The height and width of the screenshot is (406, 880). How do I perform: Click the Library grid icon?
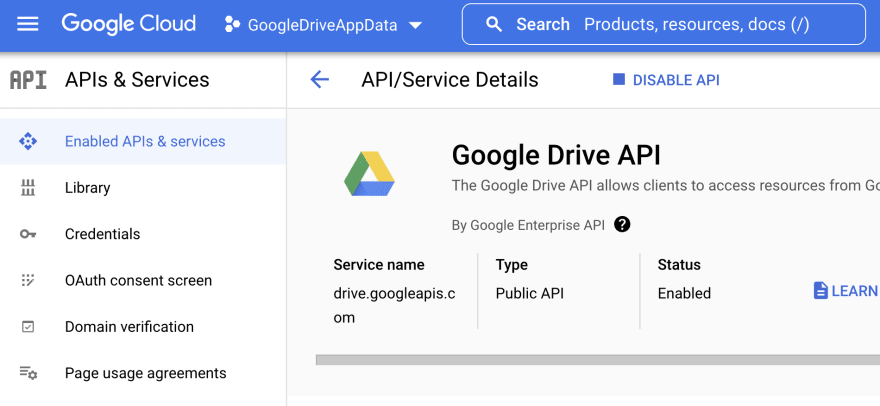point(28,188)
